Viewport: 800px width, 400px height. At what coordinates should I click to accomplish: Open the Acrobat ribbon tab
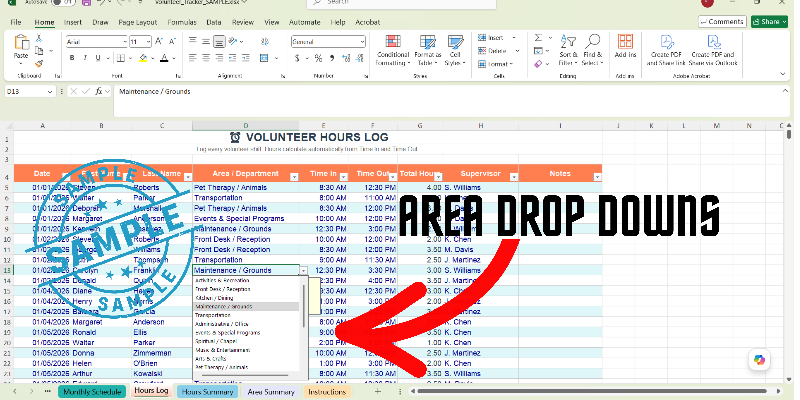click(367, 22)
